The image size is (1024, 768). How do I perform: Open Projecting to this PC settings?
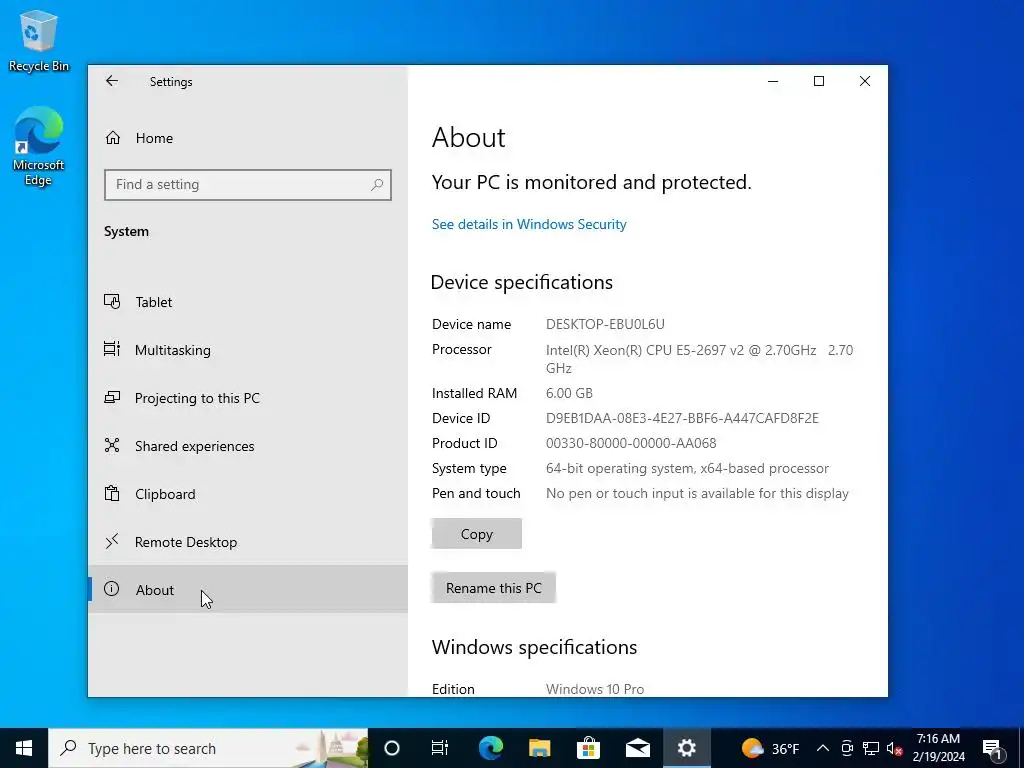(x=248, y=398)
